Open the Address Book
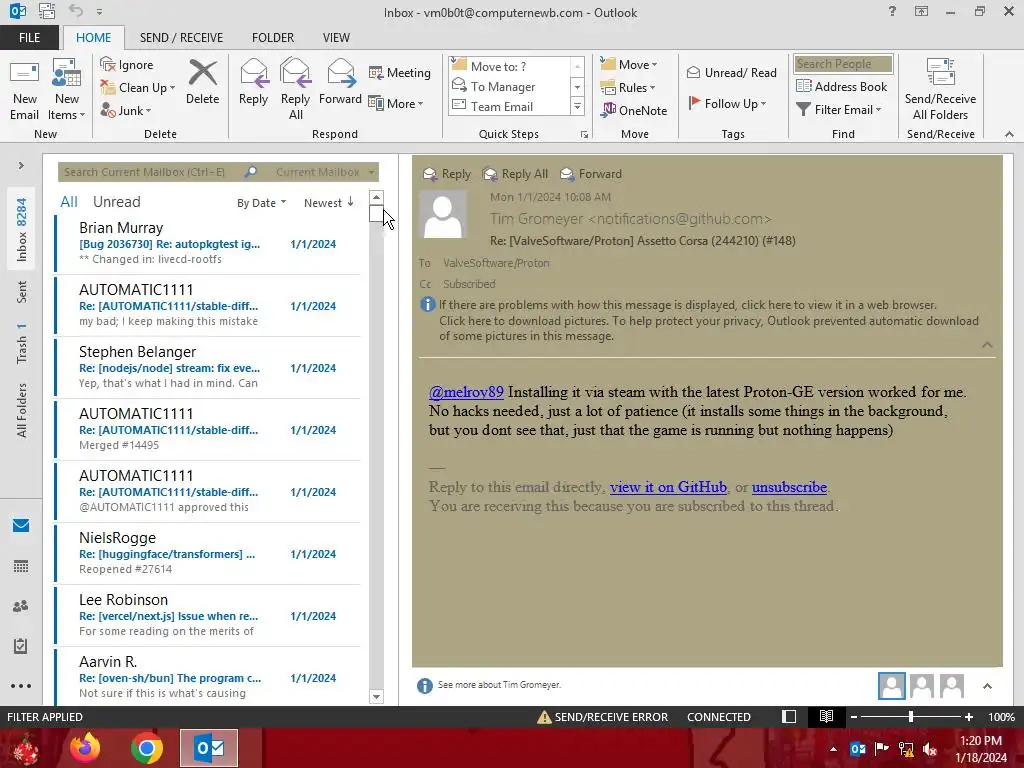The width and height of the screenshot is (1024, 768). (x=841, y=86)
